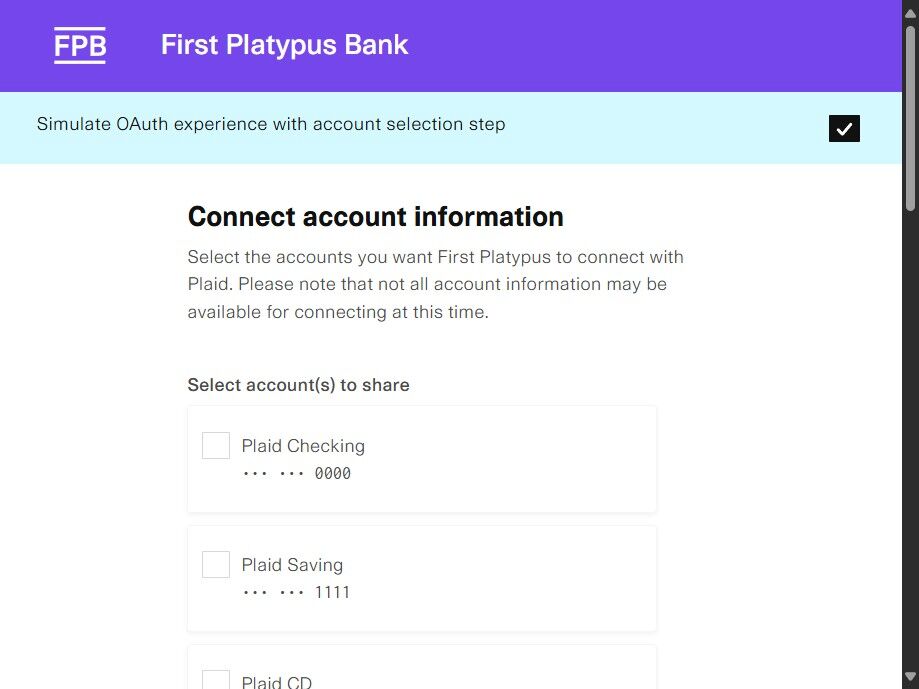
Task: Click the Connect account information heading
Action: click(x=376, y=217)
